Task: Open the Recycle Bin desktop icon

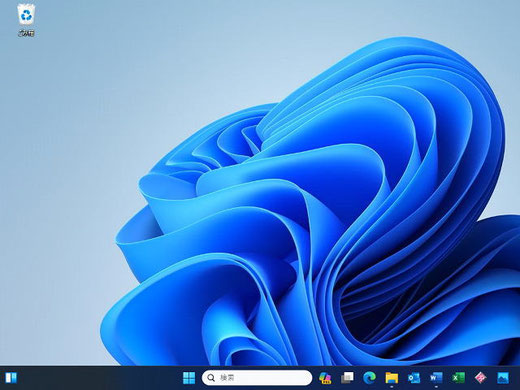Action: [26, 19]
